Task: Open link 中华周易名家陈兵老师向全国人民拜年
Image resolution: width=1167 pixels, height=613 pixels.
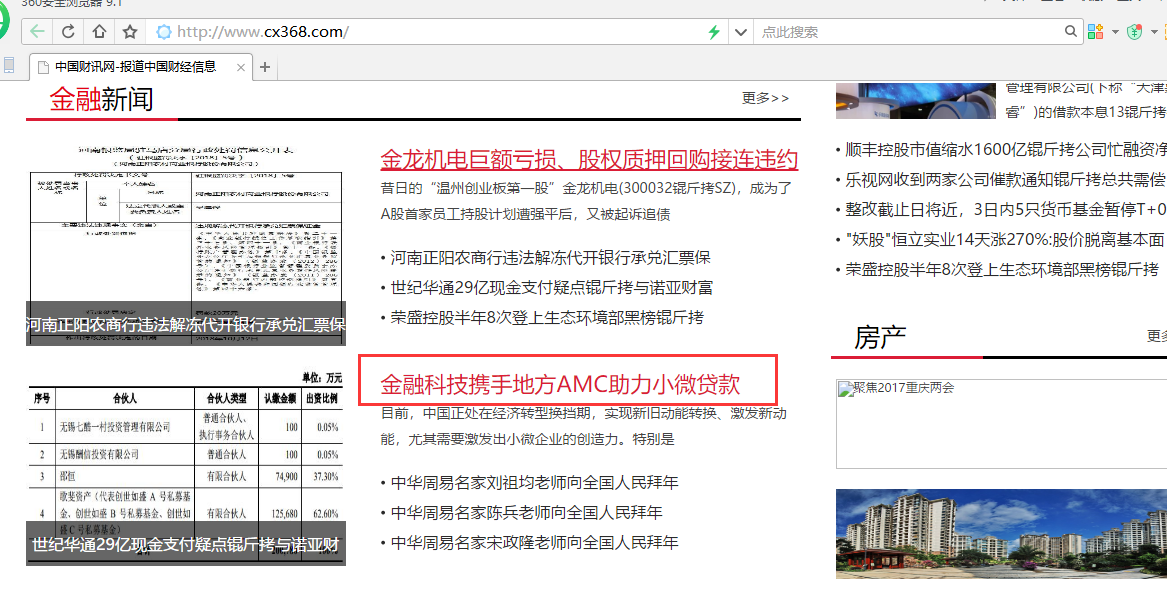Action: tap(526, 512)
